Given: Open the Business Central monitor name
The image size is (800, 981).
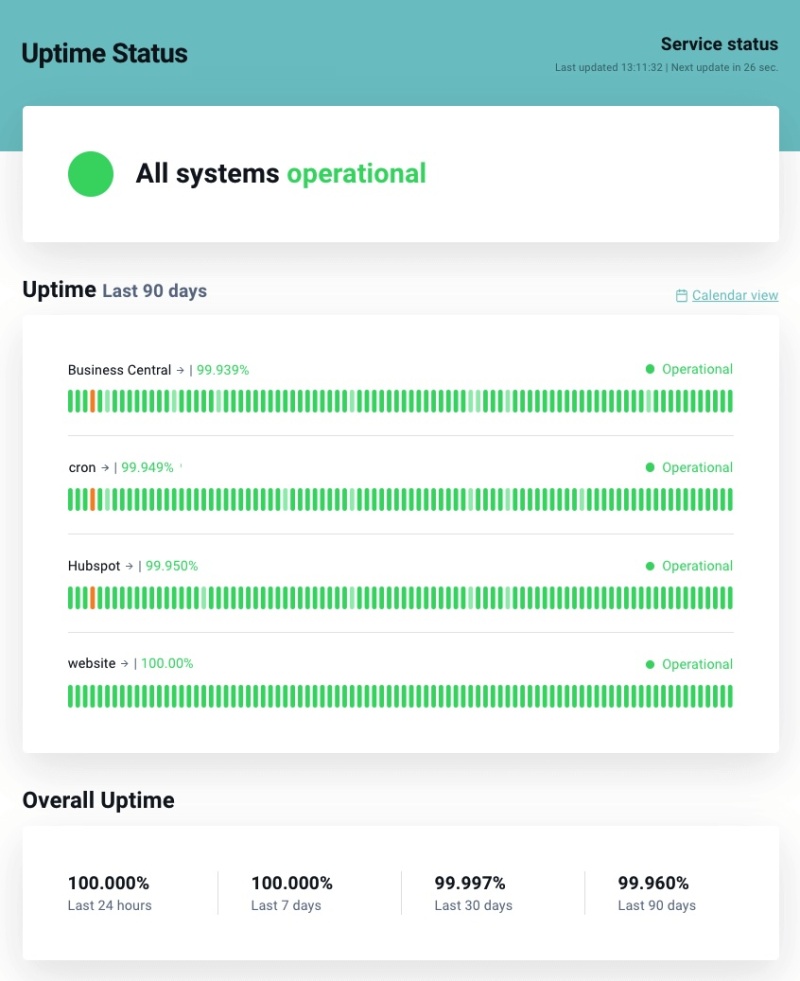Looking at the screenshot, I should point(119,370).
